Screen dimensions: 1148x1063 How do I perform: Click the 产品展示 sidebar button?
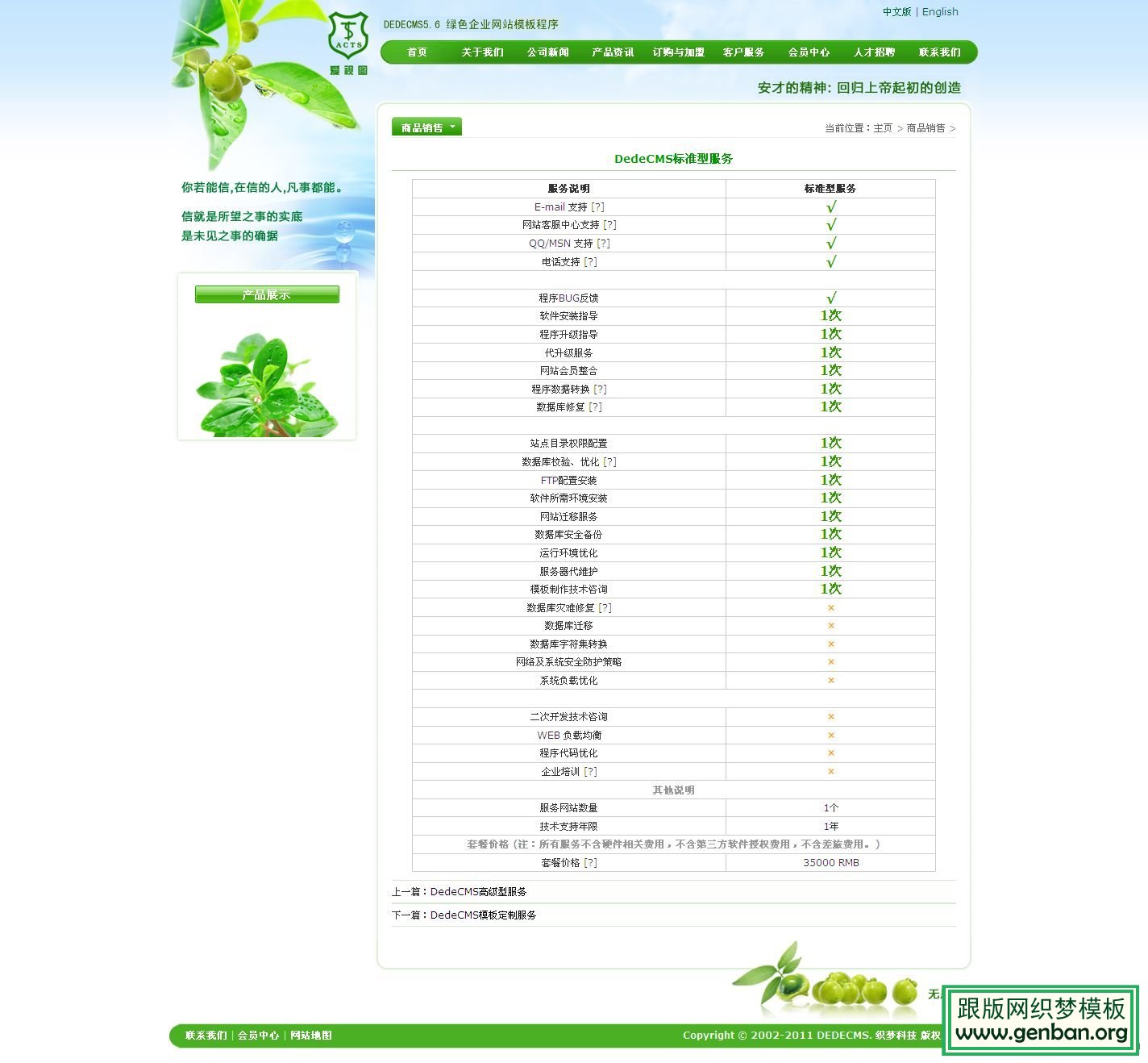267,294
